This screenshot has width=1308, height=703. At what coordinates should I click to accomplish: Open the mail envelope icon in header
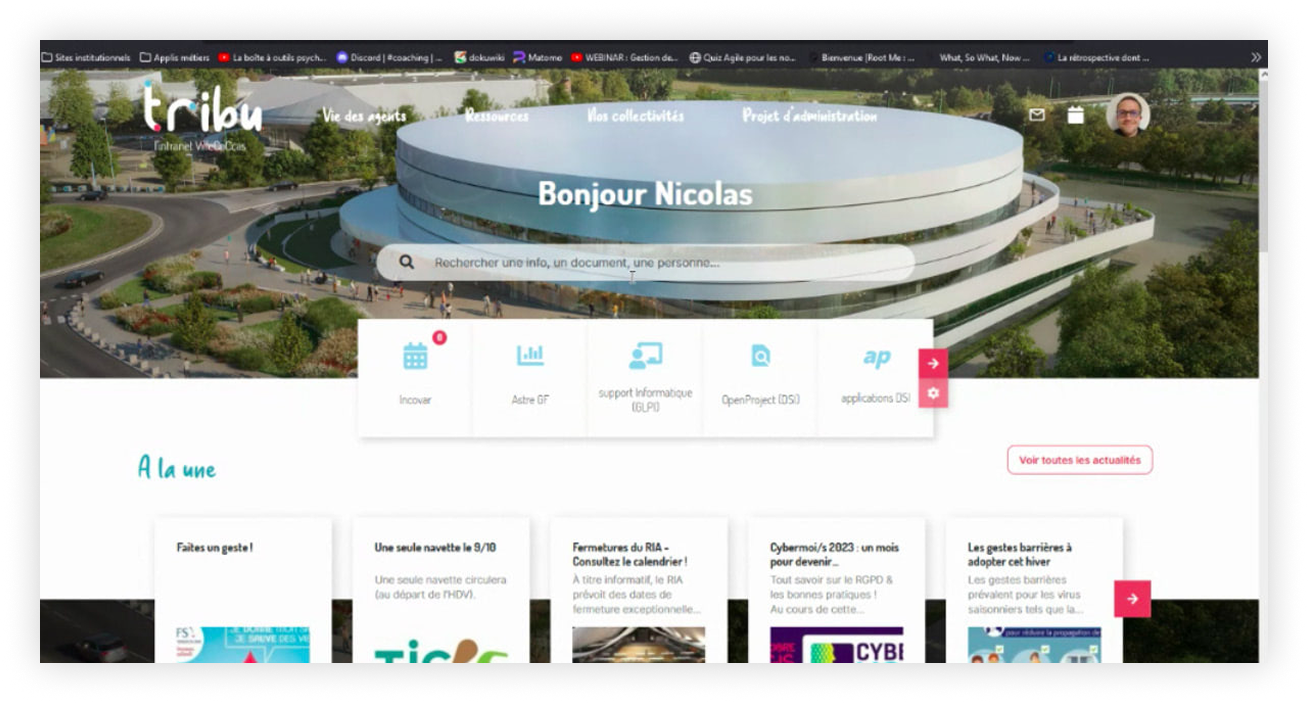pyautogui.click(x=1037, y=115)
